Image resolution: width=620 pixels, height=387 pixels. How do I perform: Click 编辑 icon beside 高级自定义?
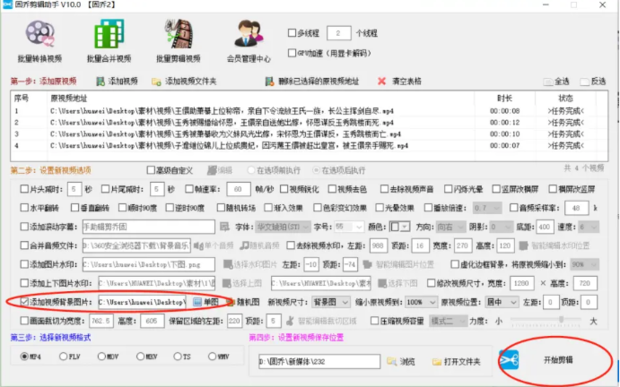212,170
